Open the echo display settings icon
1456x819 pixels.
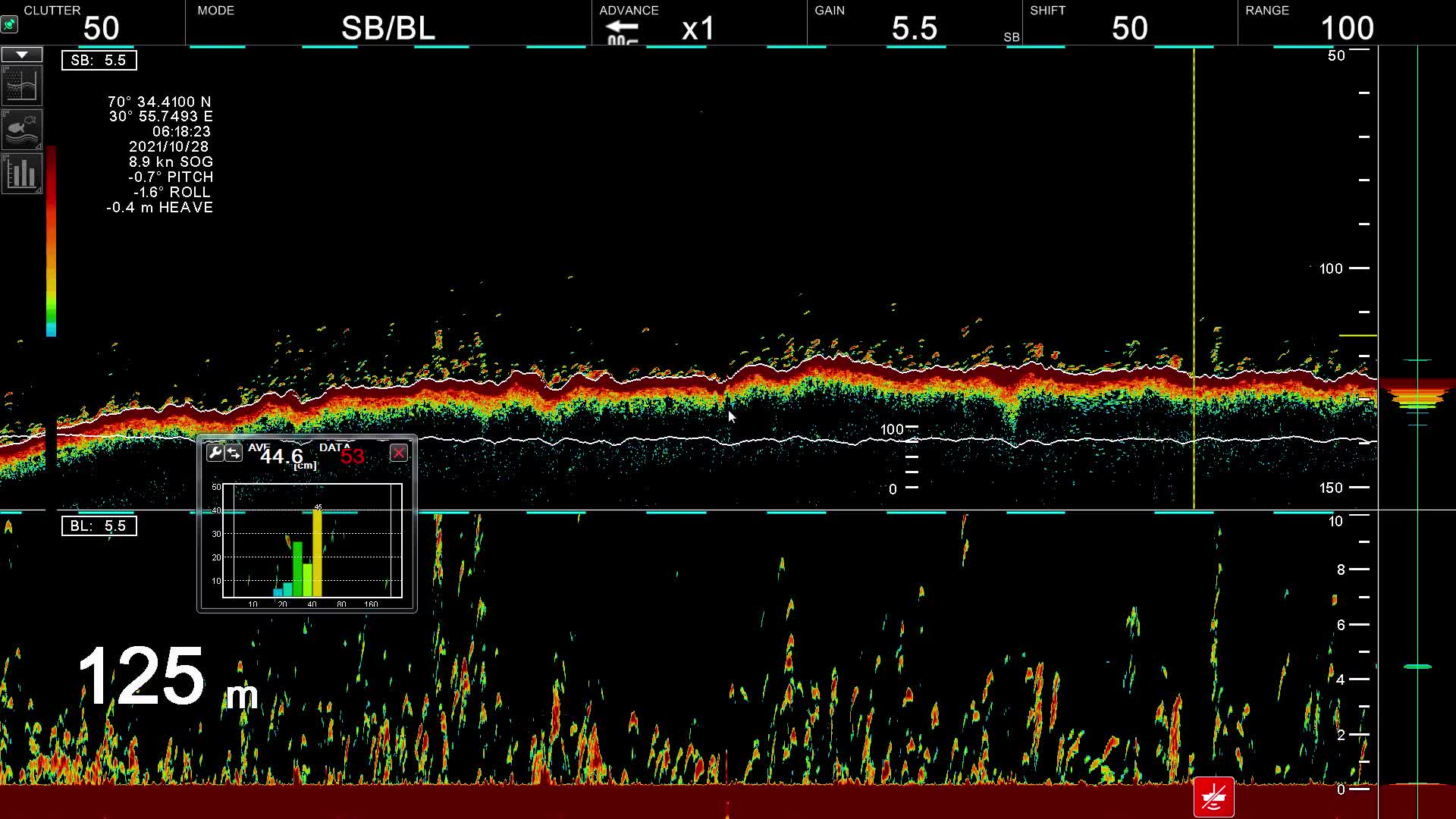click(22, 85)
